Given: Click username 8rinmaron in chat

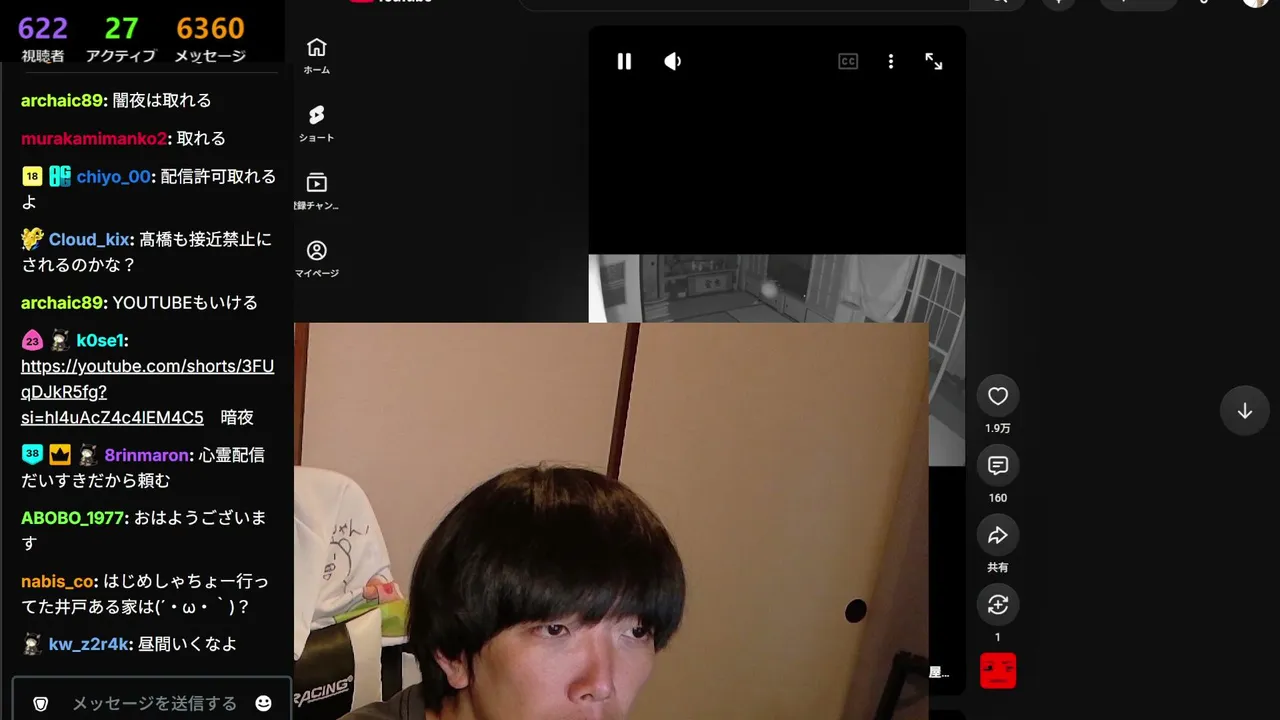Looking at the screenshot, I should (147, 456).
